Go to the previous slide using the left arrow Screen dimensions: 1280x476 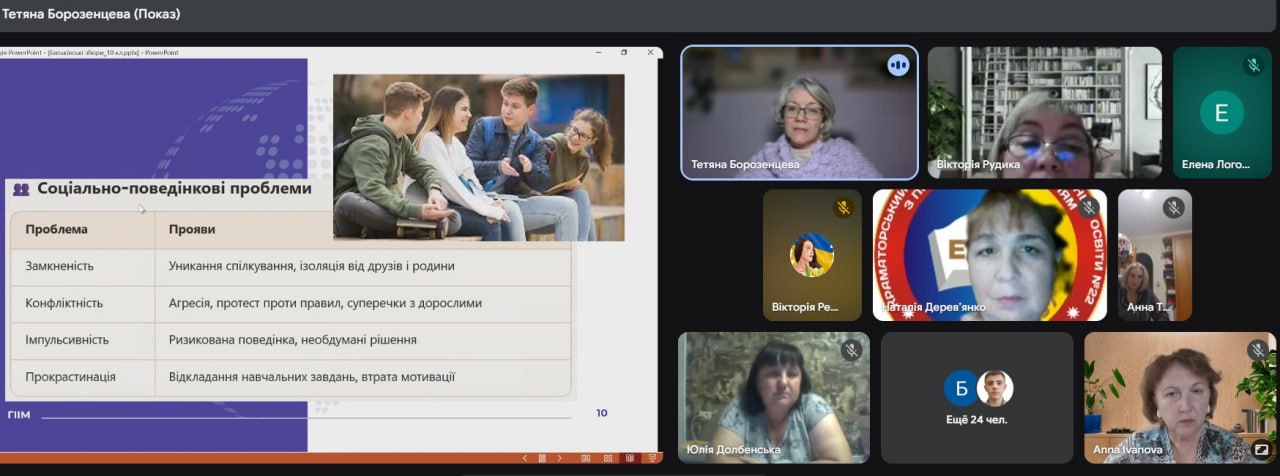tap(524, 458)
